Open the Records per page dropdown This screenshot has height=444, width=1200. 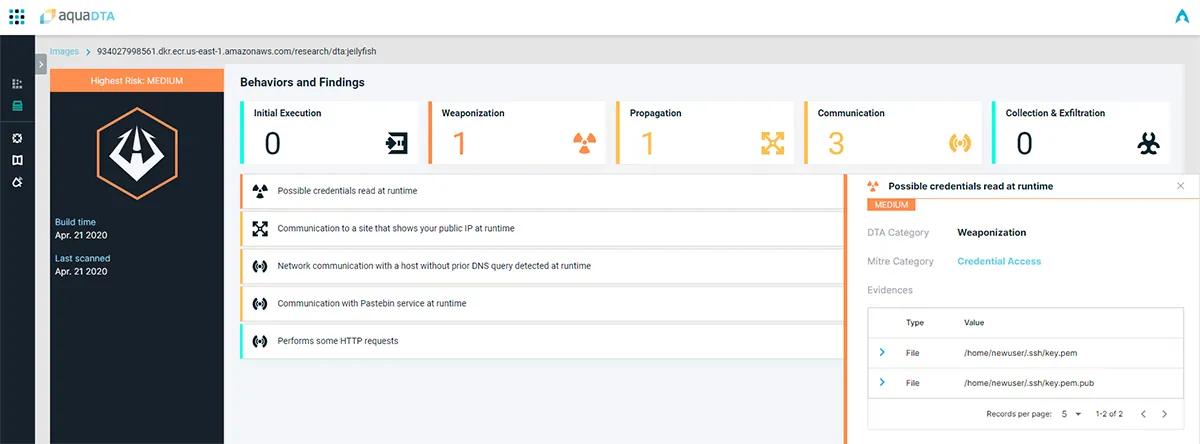1071,414
